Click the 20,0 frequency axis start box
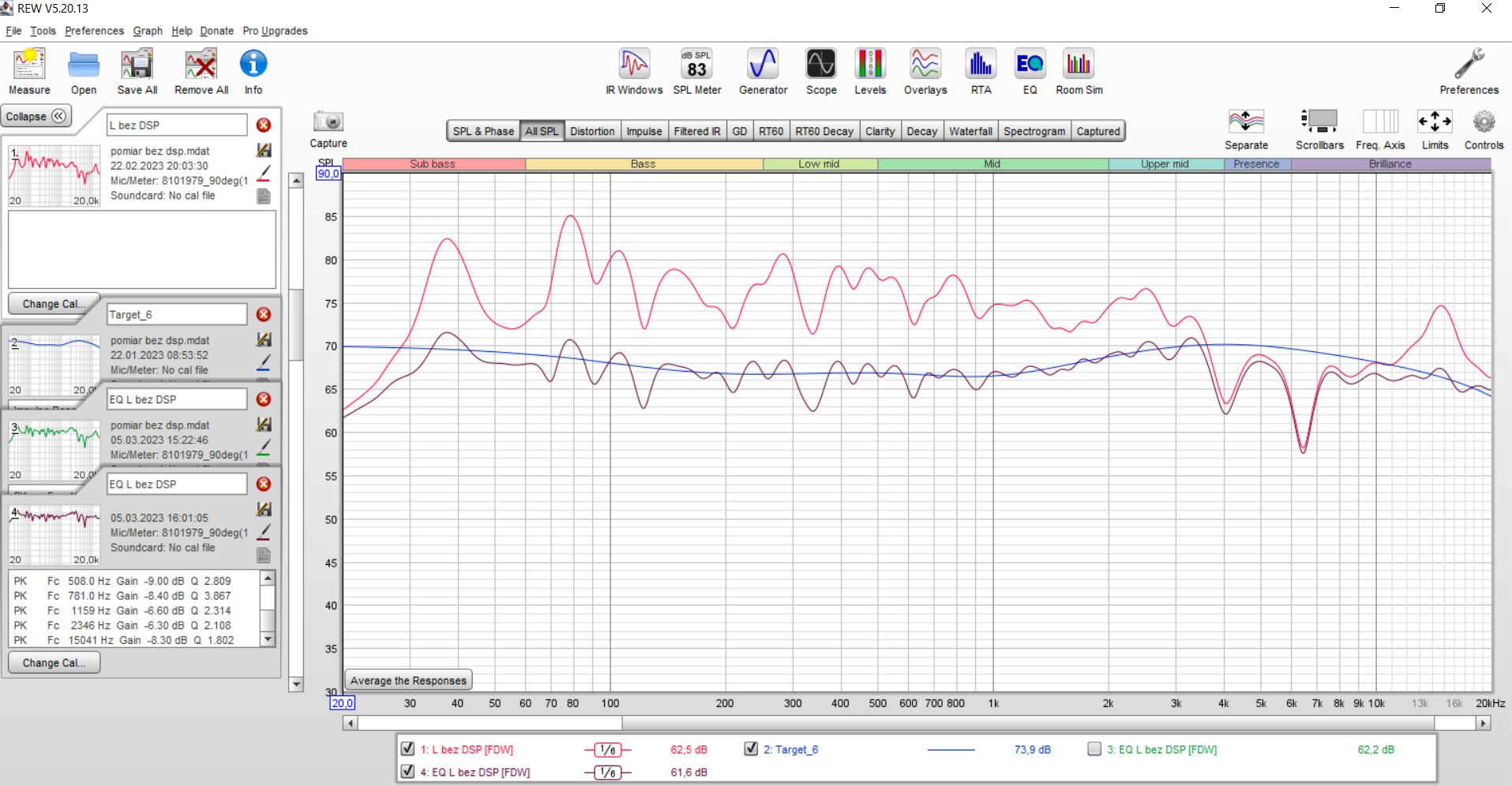Viewport: 1512px width, 786px height. 343,703
